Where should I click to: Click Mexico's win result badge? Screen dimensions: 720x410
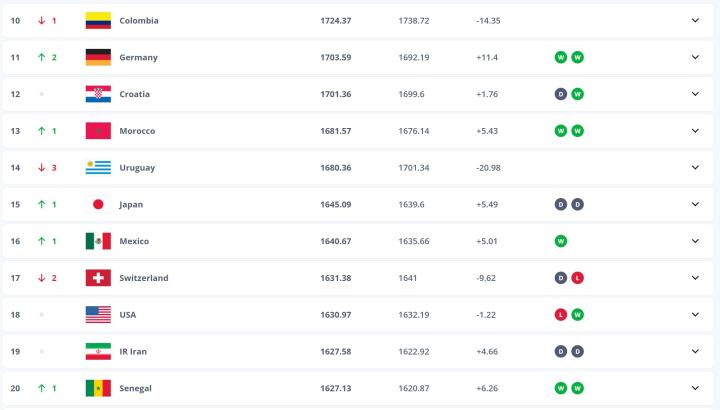[x=561, y=241]
